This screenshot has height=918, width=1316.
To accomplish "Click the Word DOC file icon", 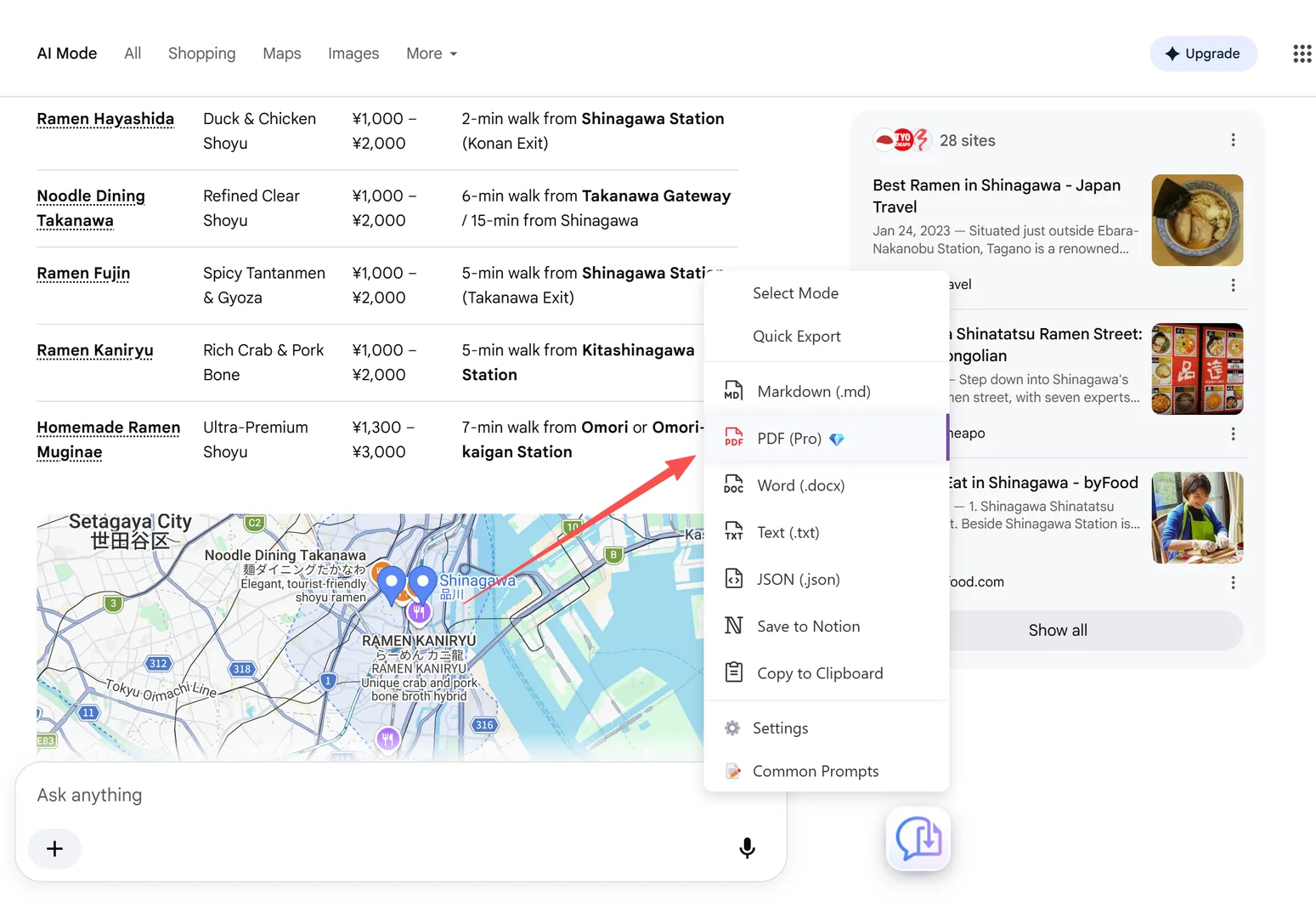I will pyautogui.click(x=733, y=485).
